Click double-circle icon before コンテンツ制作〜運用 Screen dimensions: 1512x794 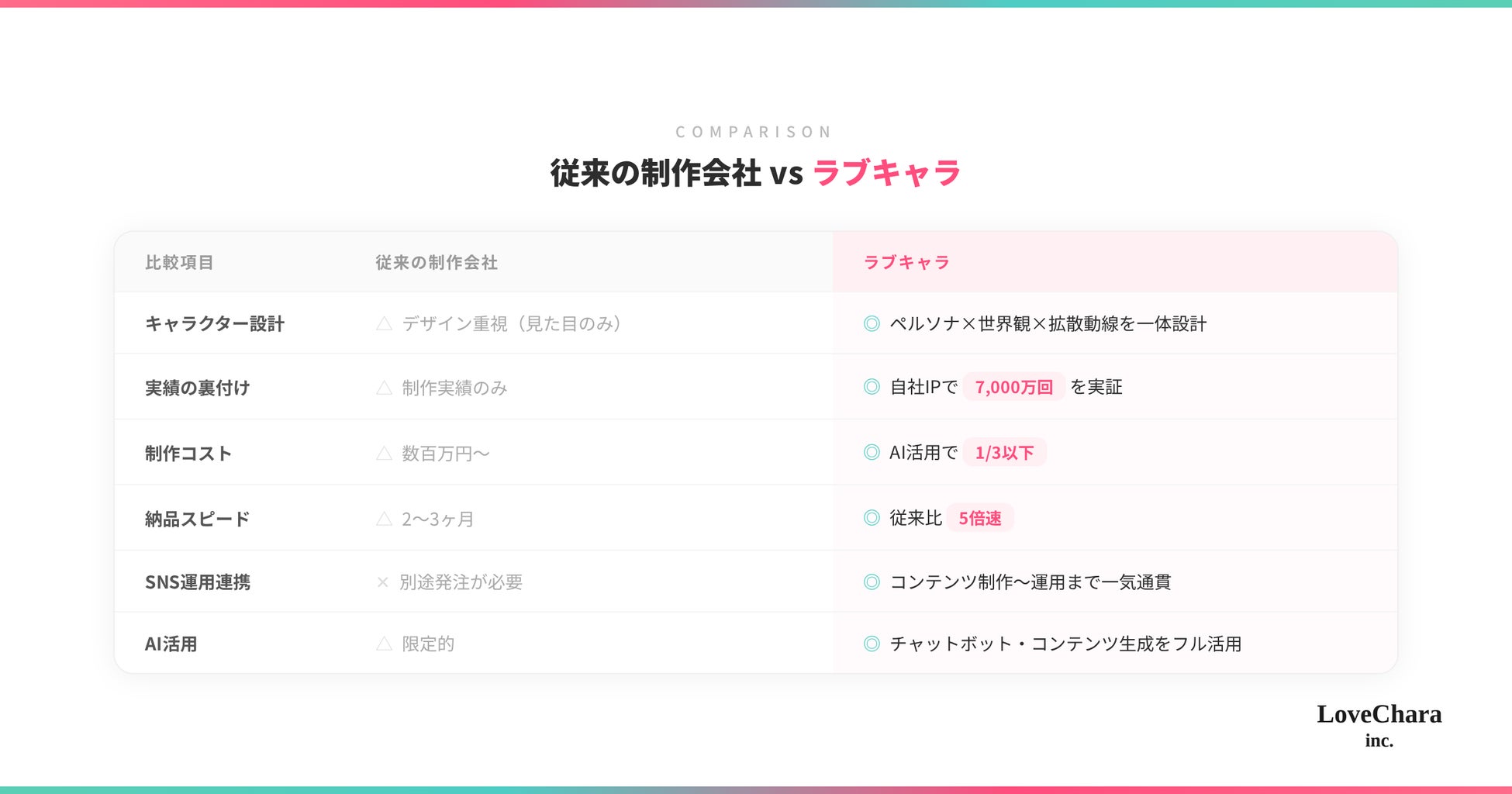pyautogui.click(x=872, y=582)
